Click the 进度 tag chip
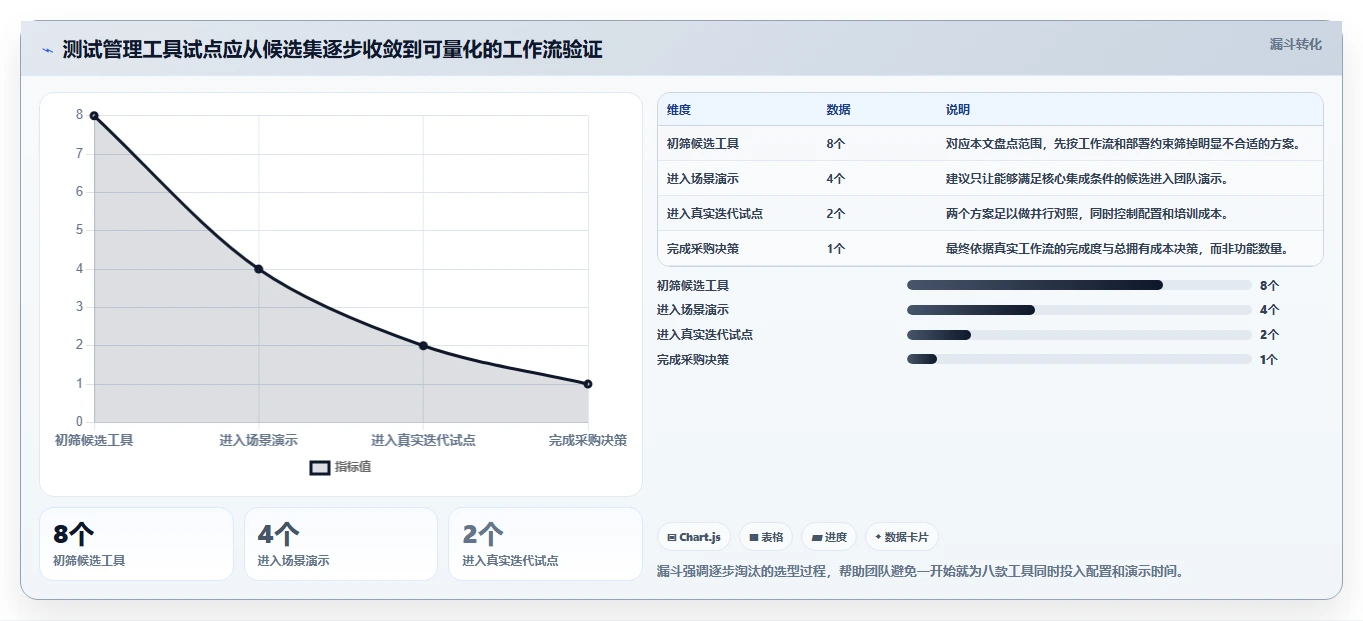Screen dimensions: 1363x621 (x=829, y=537)
